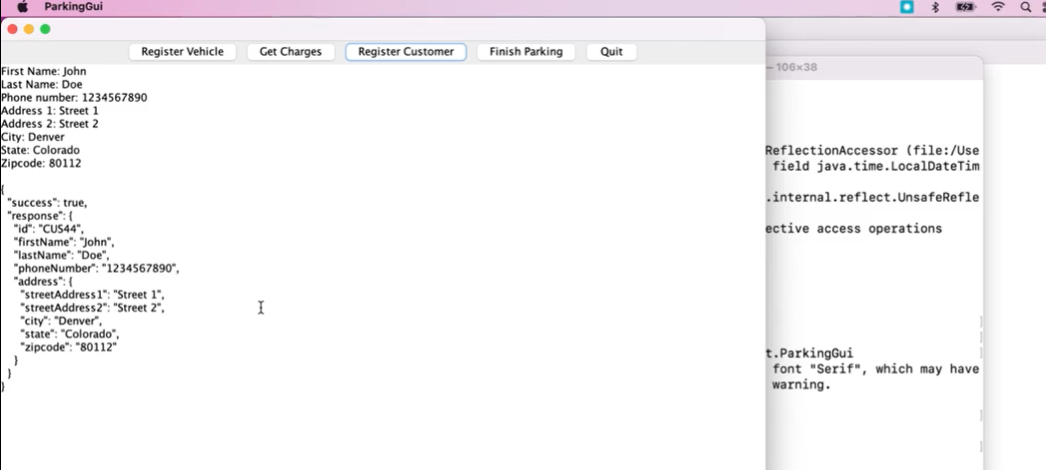Choose Finish Parking
1046x470 pixels.
[526, 52]
